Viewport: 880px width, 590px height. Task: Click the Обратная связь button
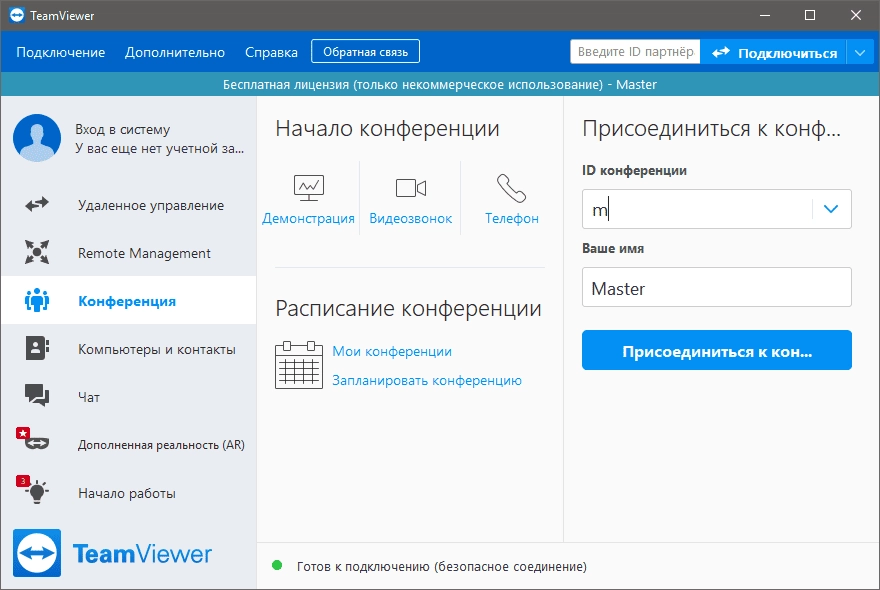pyautogui.click(x=365, y=52)
